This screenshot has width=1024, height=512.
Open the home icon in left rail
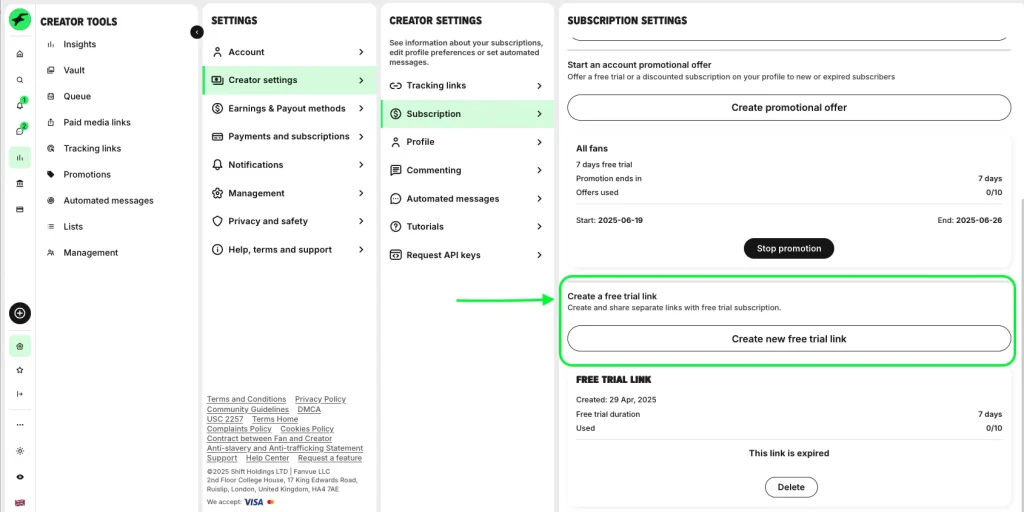[20, 54]
